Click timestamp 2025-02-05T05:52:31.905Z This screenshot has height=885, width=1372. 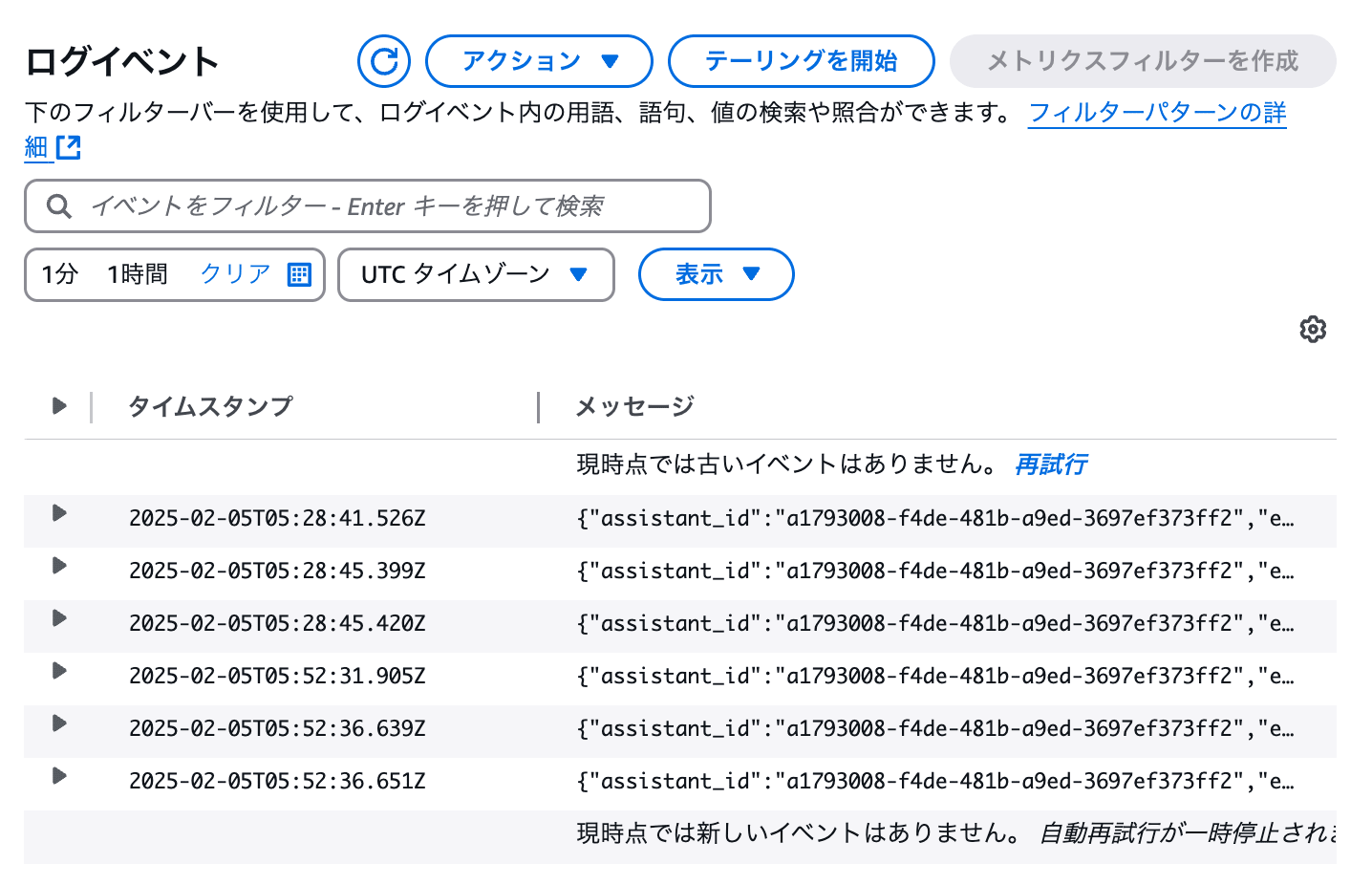[x=277, y=676]
